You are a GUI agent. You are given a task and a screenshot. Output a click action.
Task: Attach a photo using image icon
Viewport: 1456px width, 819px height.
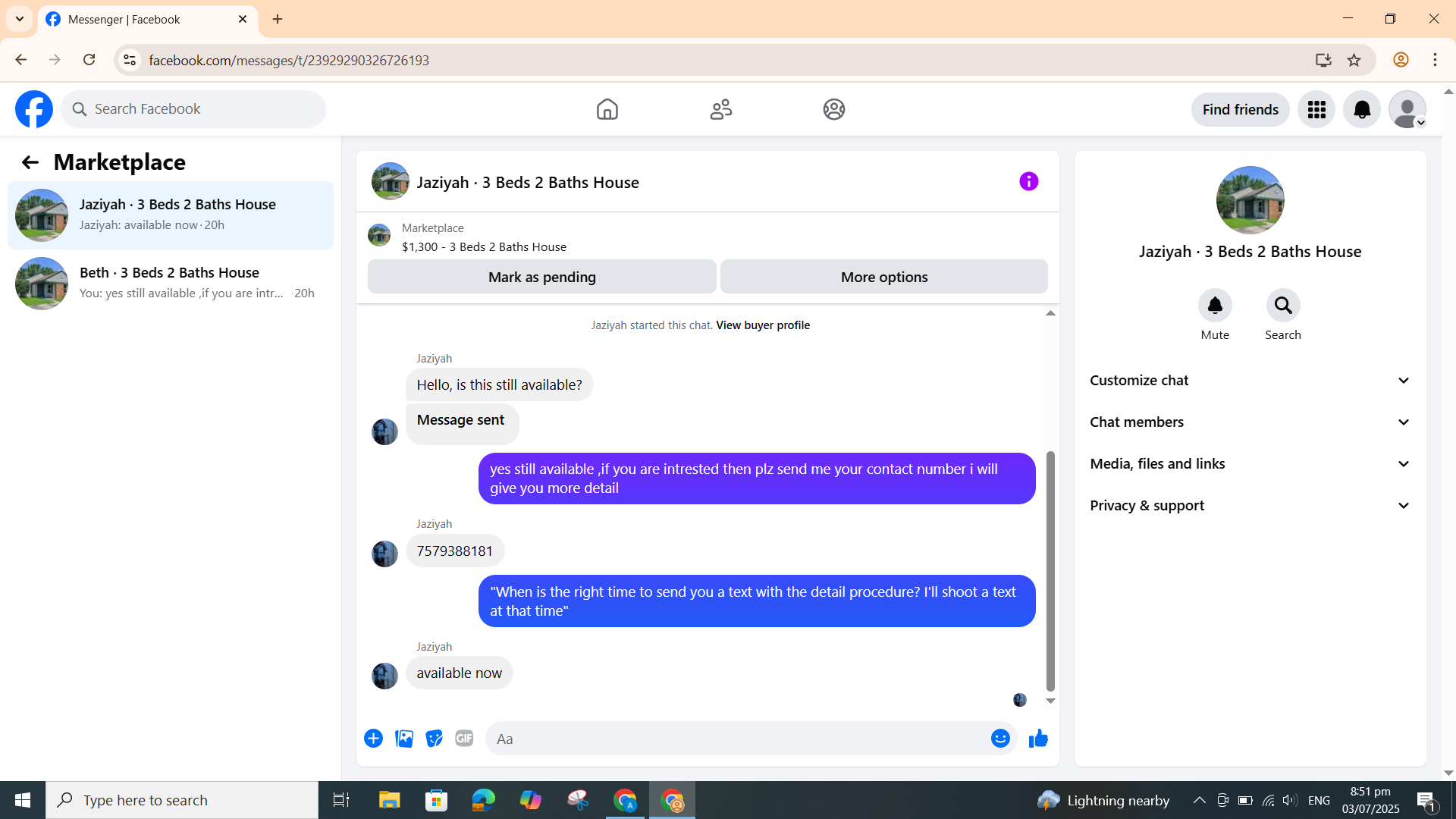(404, 739)
